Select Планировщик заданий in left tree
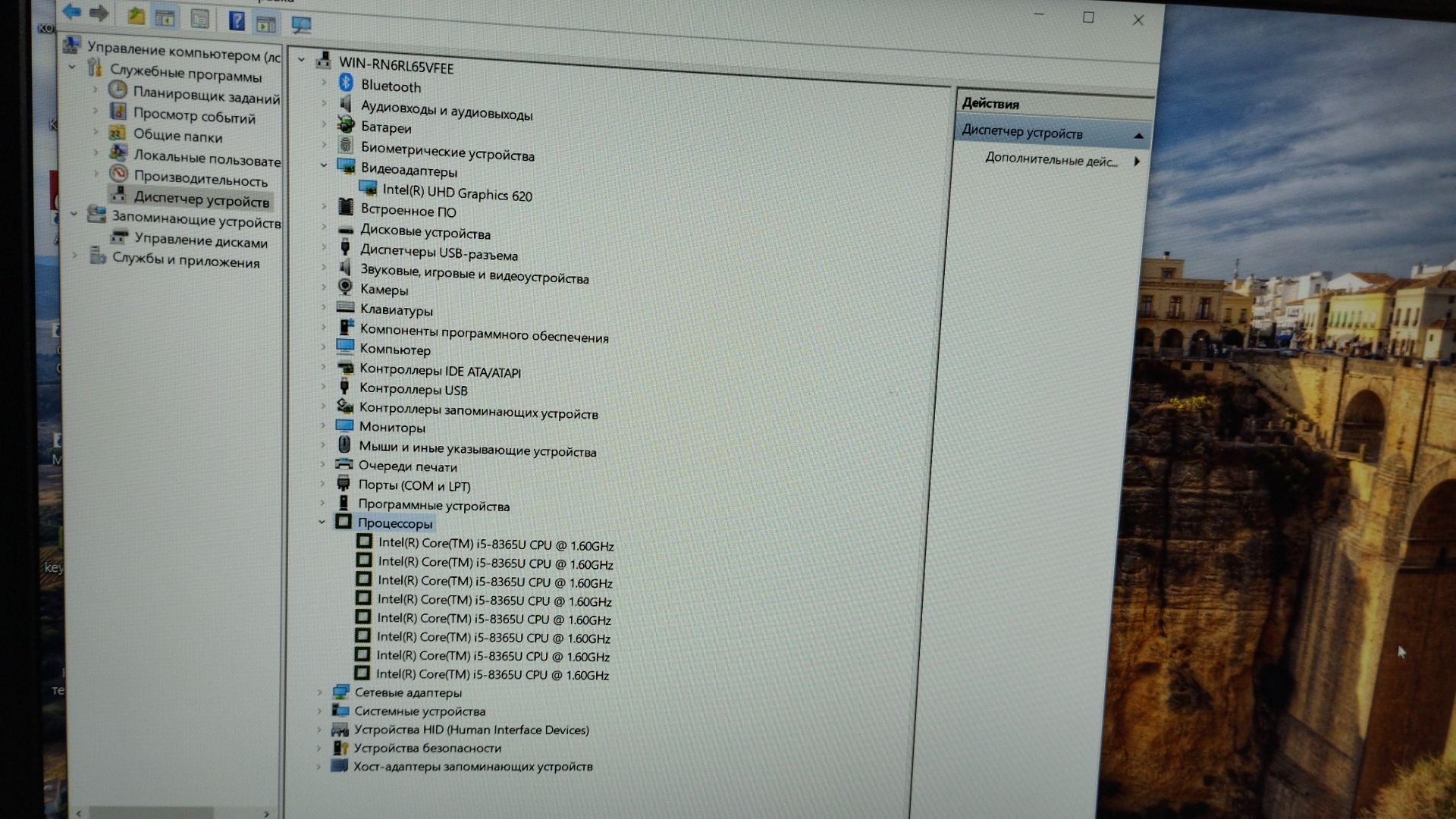The image size is (1456, 819). (206, 96)
